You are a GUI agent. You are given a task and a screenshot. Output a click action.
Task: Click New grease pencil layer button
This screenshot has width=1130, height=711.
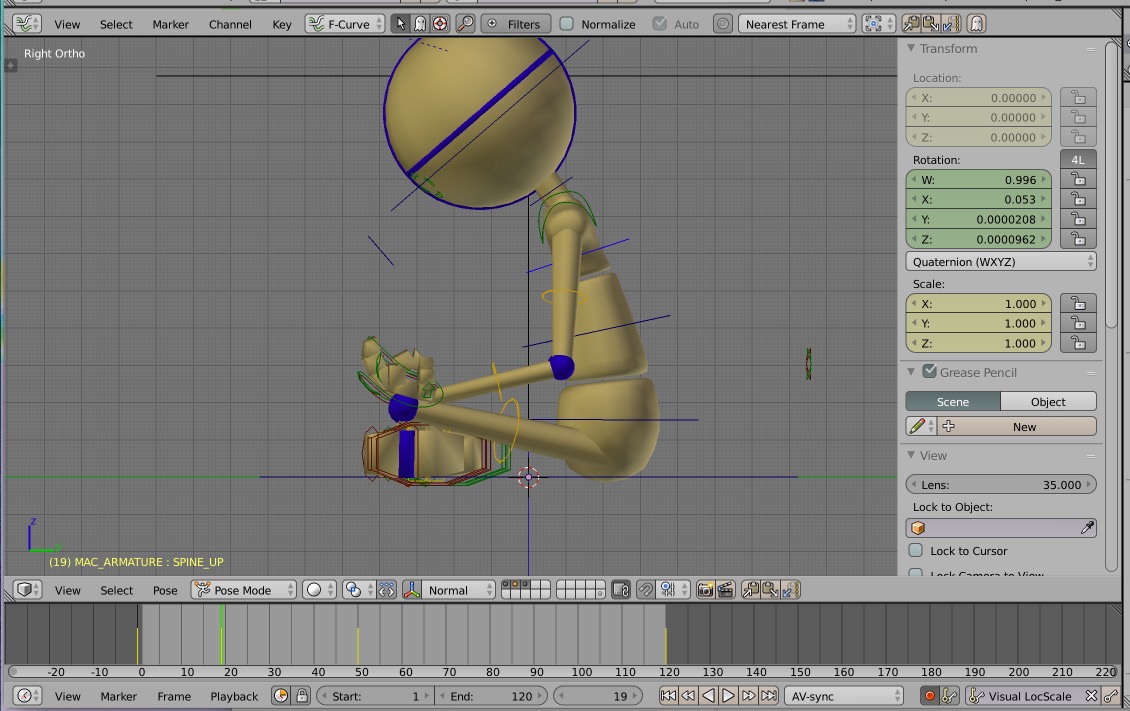1017,426
